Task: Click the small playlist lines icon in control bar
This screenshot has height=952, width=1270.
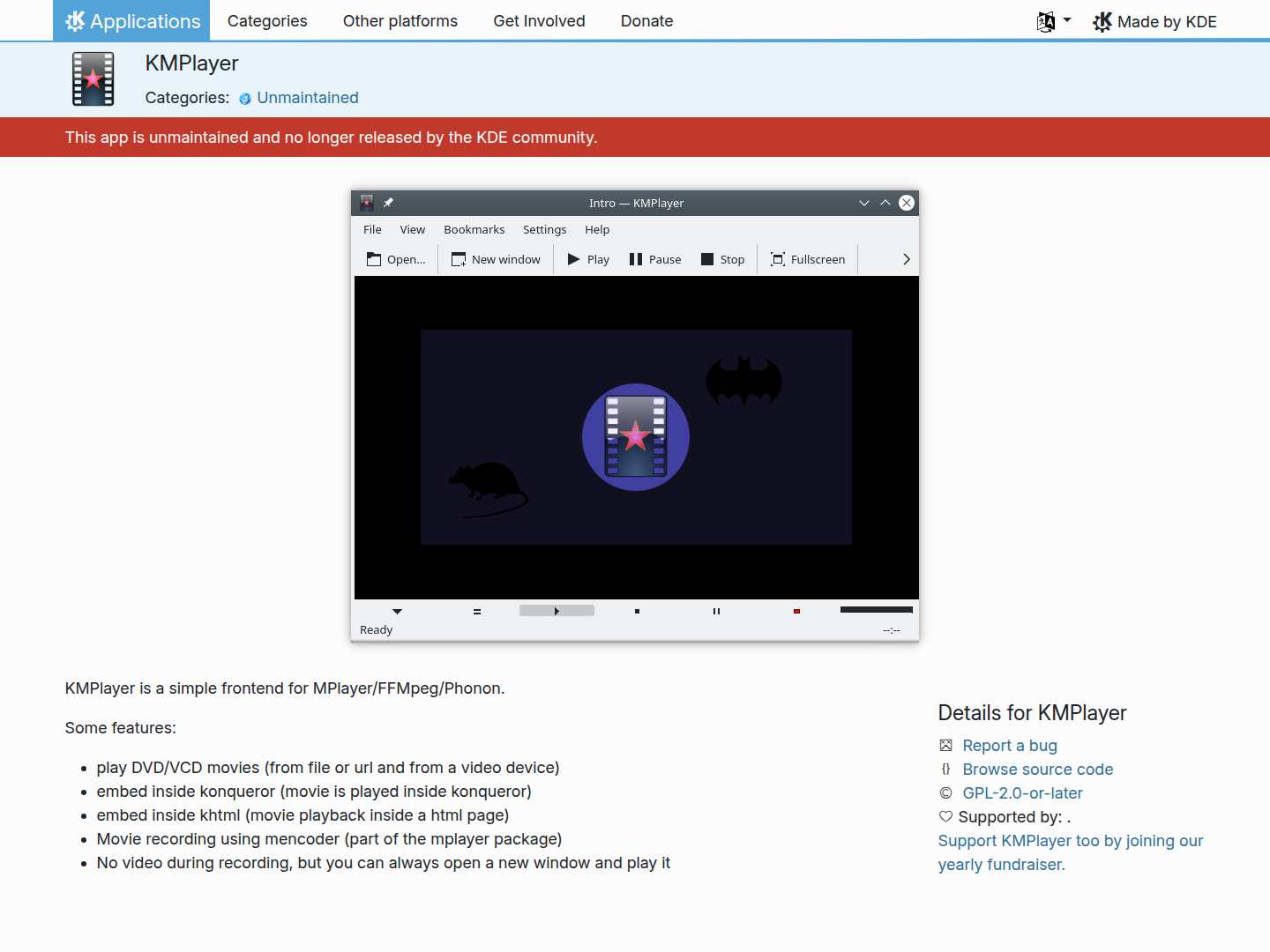Action: coord(477,611)
